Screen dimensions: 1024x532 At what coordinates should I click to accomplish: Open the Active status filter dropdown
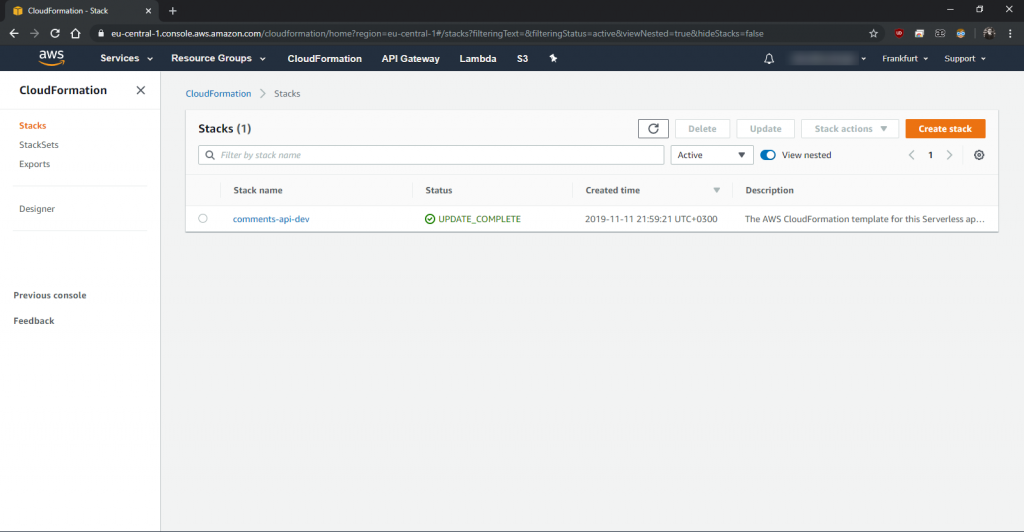[711, 155]
